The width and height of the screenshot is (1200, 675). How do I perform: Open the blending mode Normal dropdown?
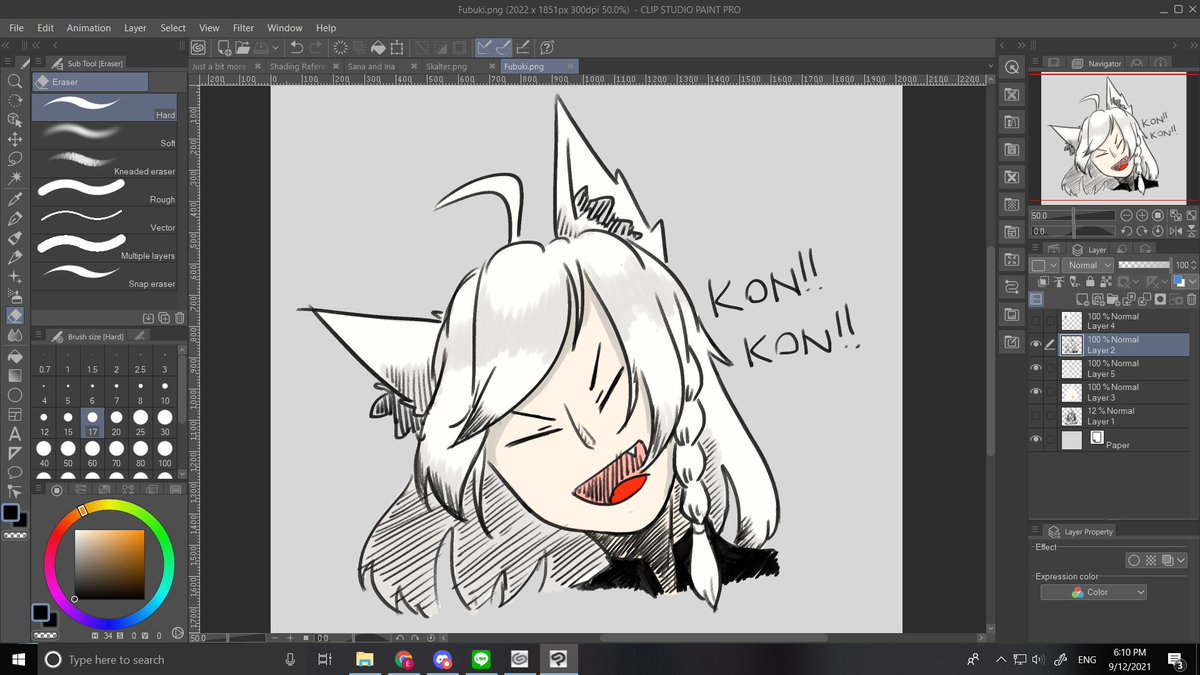(1088, 265)
